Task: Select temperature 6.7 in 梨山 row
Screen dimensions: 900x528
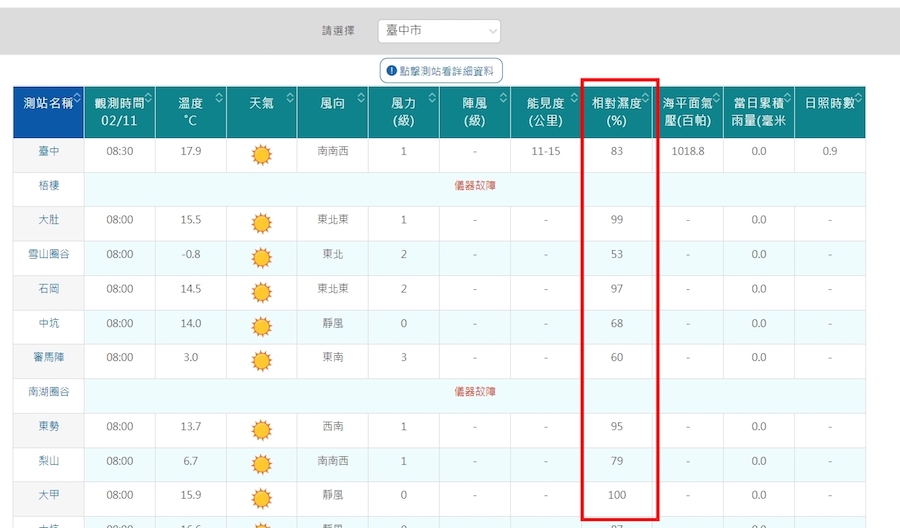Action: click(x=191, y=460)
